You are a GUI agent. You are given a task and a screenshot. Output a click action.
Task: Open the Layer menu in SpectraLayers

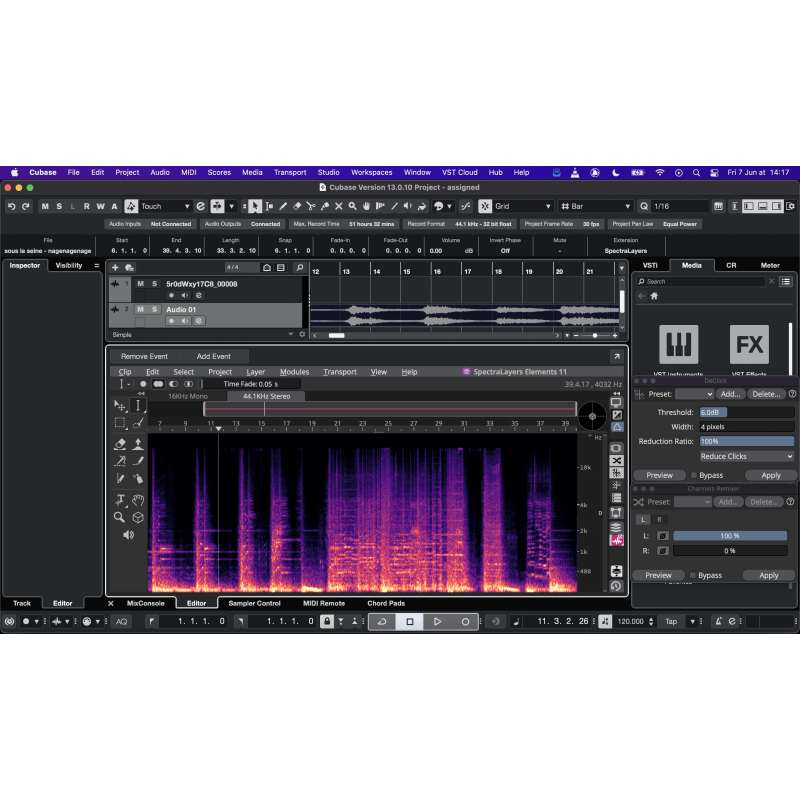click(x=256, y=371)
